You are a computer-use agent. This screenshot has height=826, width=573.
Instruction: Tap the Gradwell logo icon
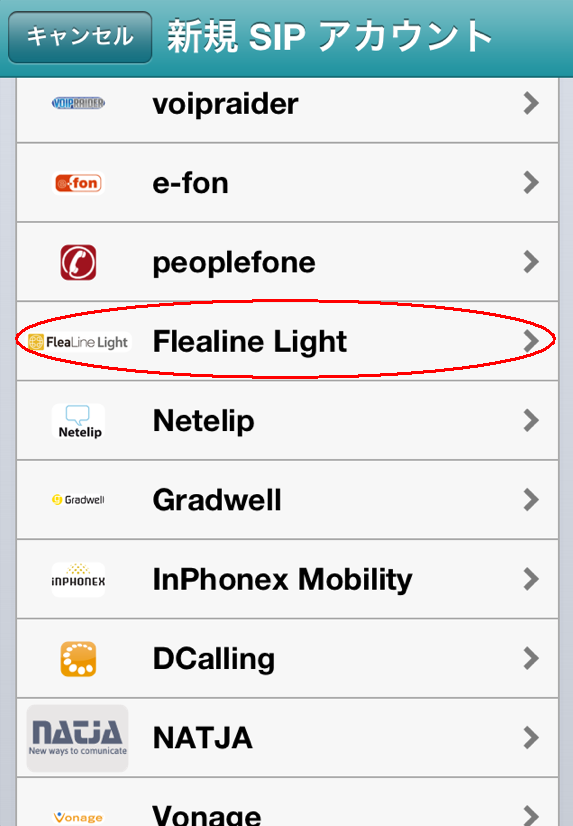coord(78,500)
